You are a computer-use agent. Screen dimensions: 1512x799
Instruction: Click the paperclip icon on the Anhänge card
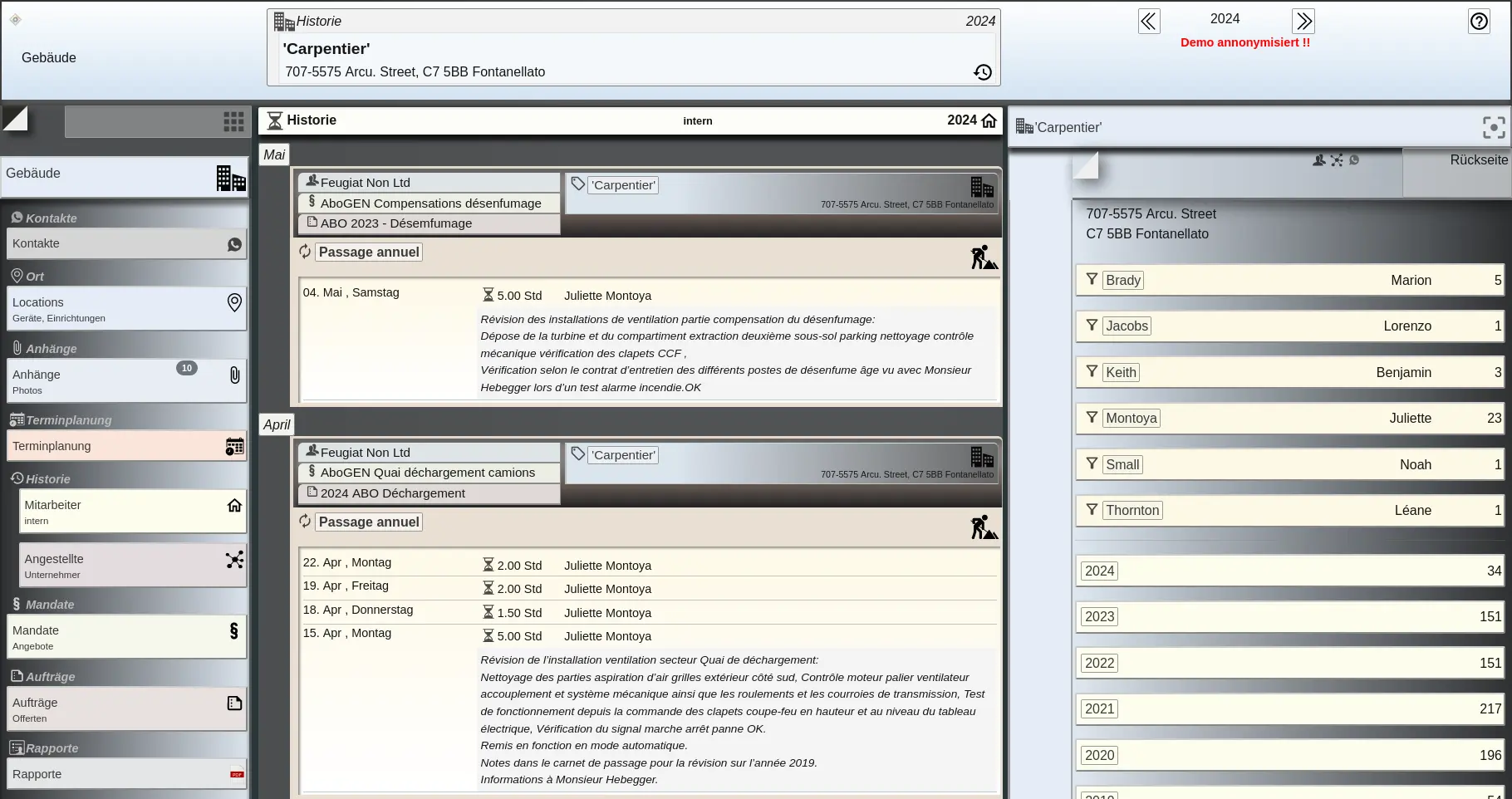[234, 375]
